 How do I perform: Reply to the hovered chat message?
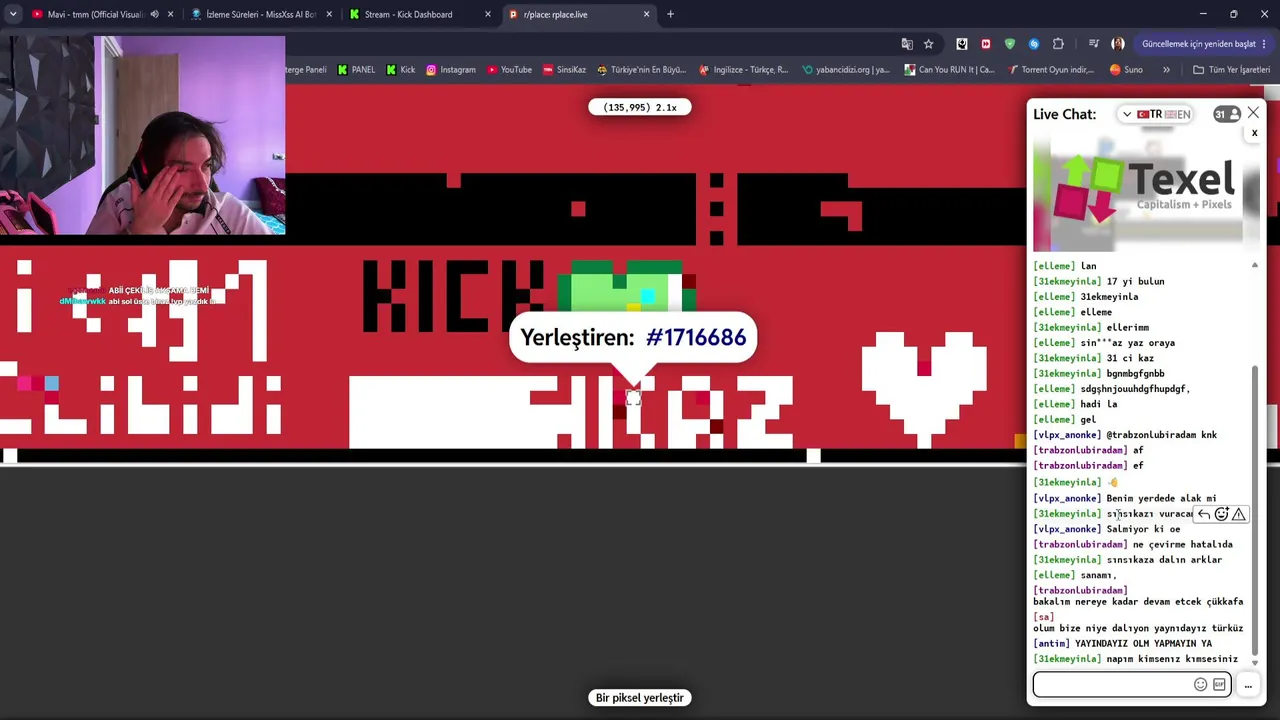tap(1204, 514)
